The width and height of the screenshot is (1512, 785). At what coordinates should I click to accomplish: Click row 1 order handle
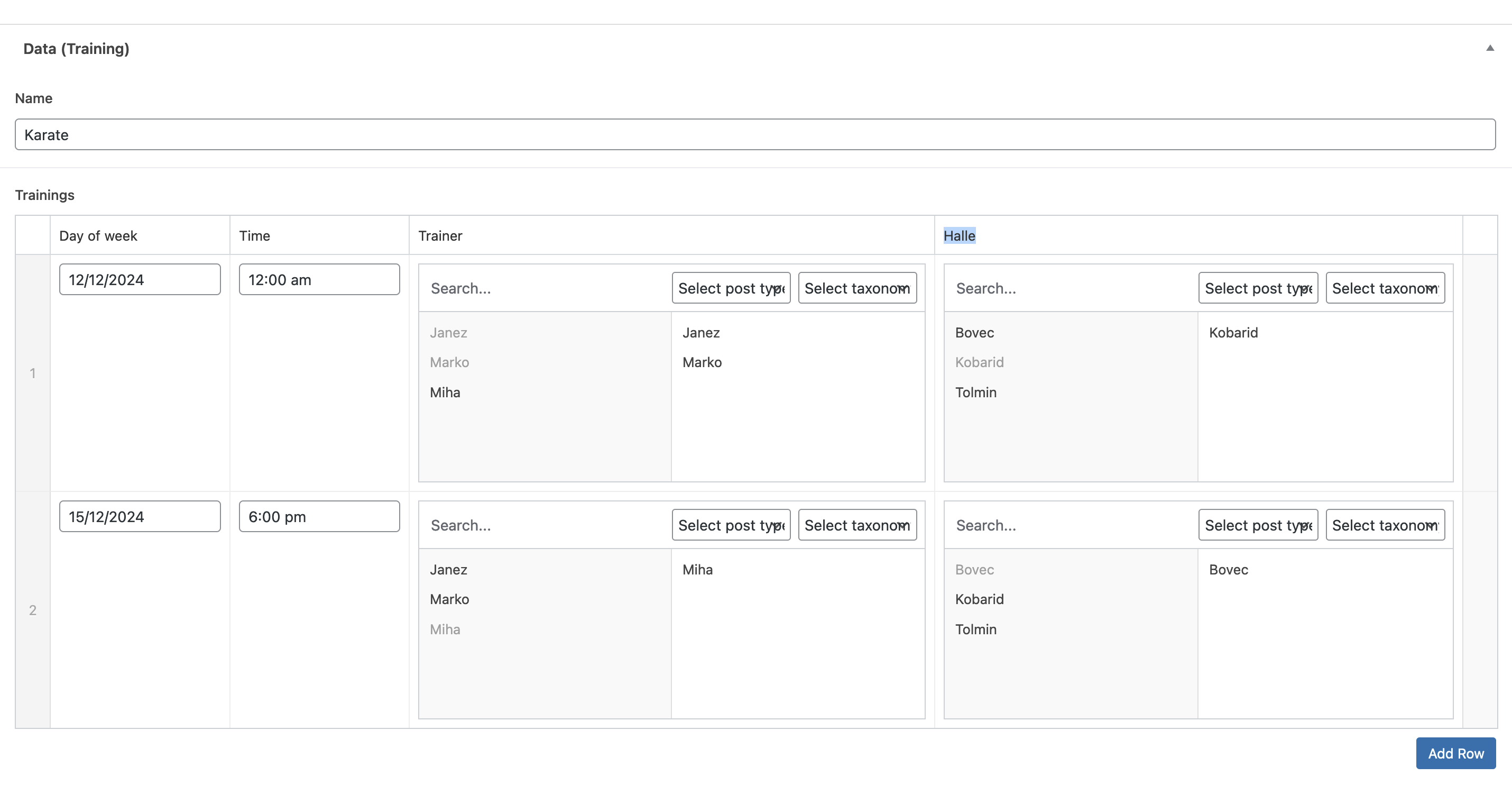(x=33, y=373)
